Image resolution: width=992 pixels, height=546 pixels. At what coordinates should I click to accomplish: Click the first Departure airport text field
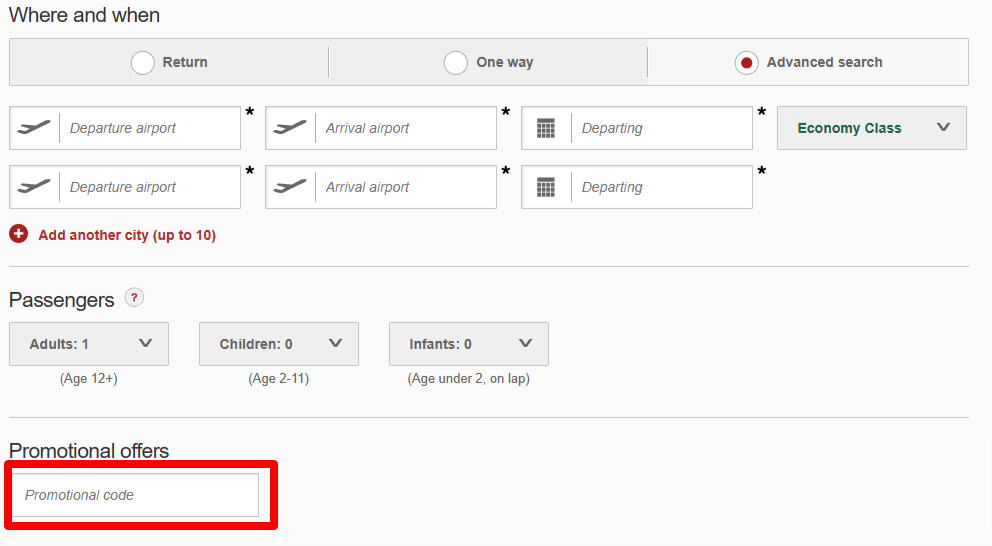(150, 128)
